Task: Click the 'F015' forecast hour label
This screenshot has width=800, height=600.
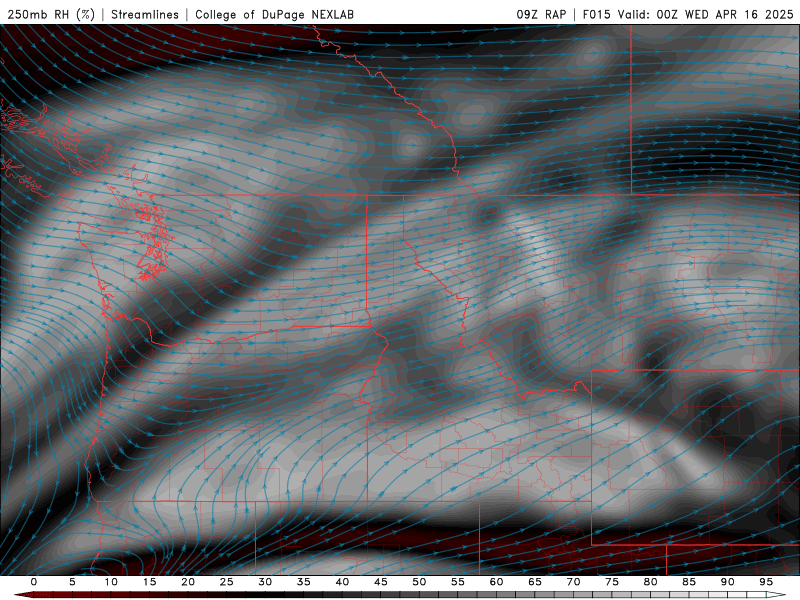Action: point(596,14)
